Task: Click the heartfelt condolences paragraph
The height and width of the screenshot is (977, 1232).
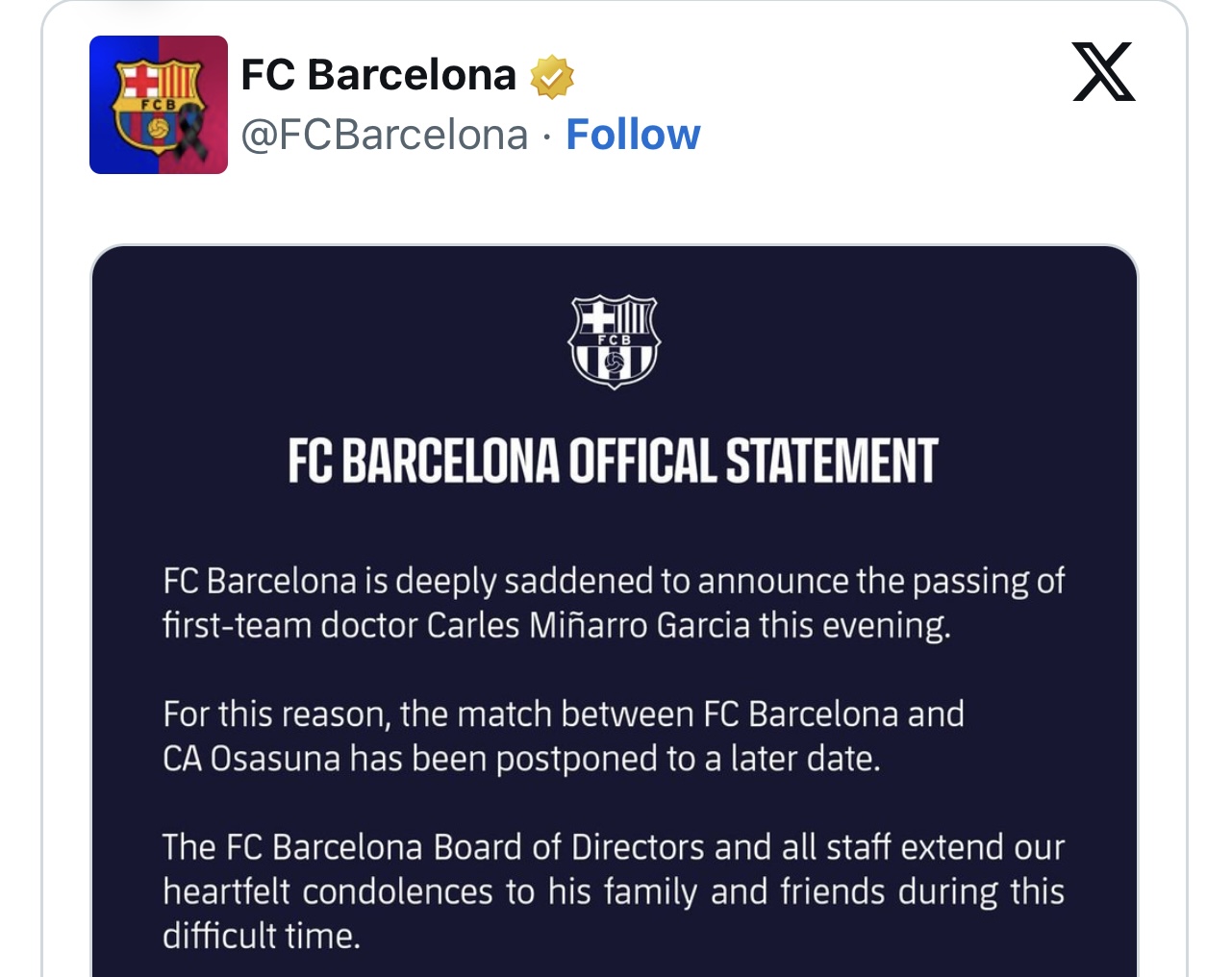Action: pos(614,891)
